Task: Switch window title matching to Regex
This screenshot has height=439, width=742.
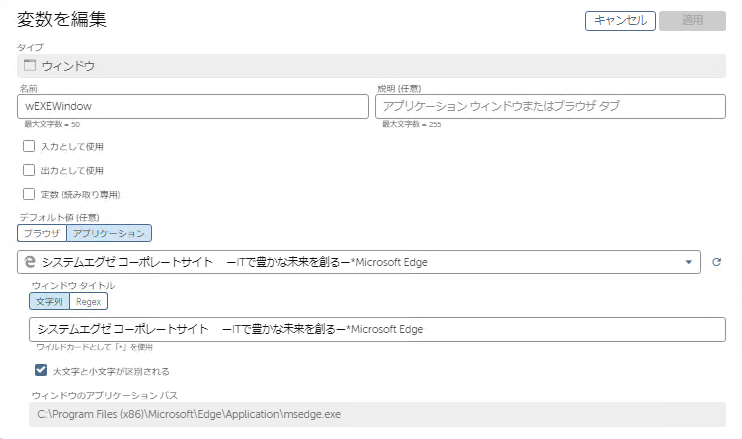Action: click(x=89, y=301)
